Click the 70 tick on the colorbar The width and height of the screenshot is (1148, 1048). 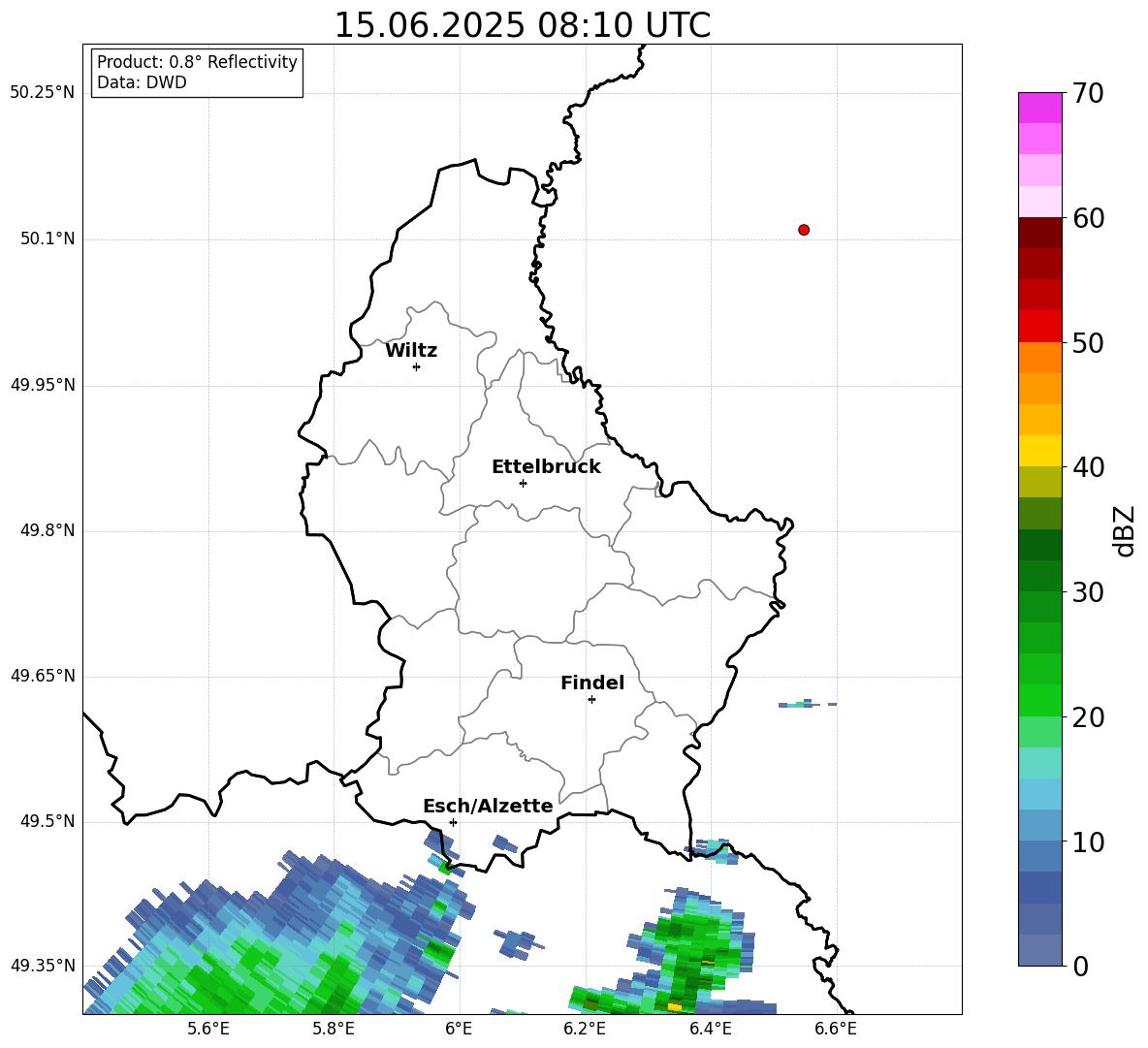point(1088,93)
